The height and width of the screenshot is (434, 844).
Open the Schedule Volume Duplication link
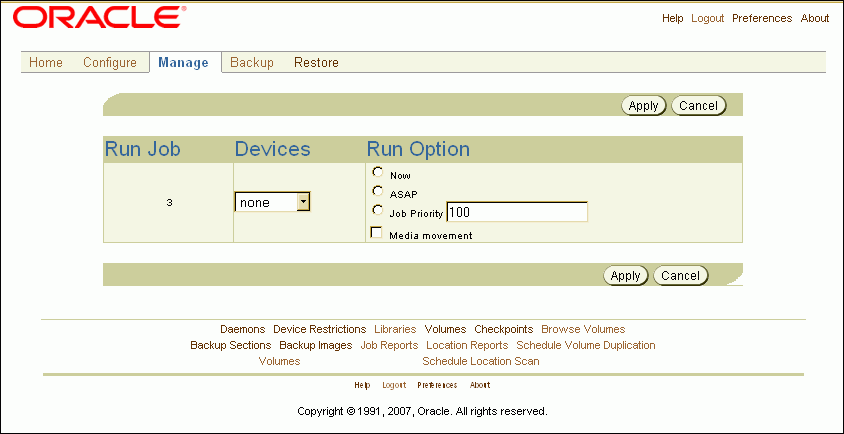[586, 345]
